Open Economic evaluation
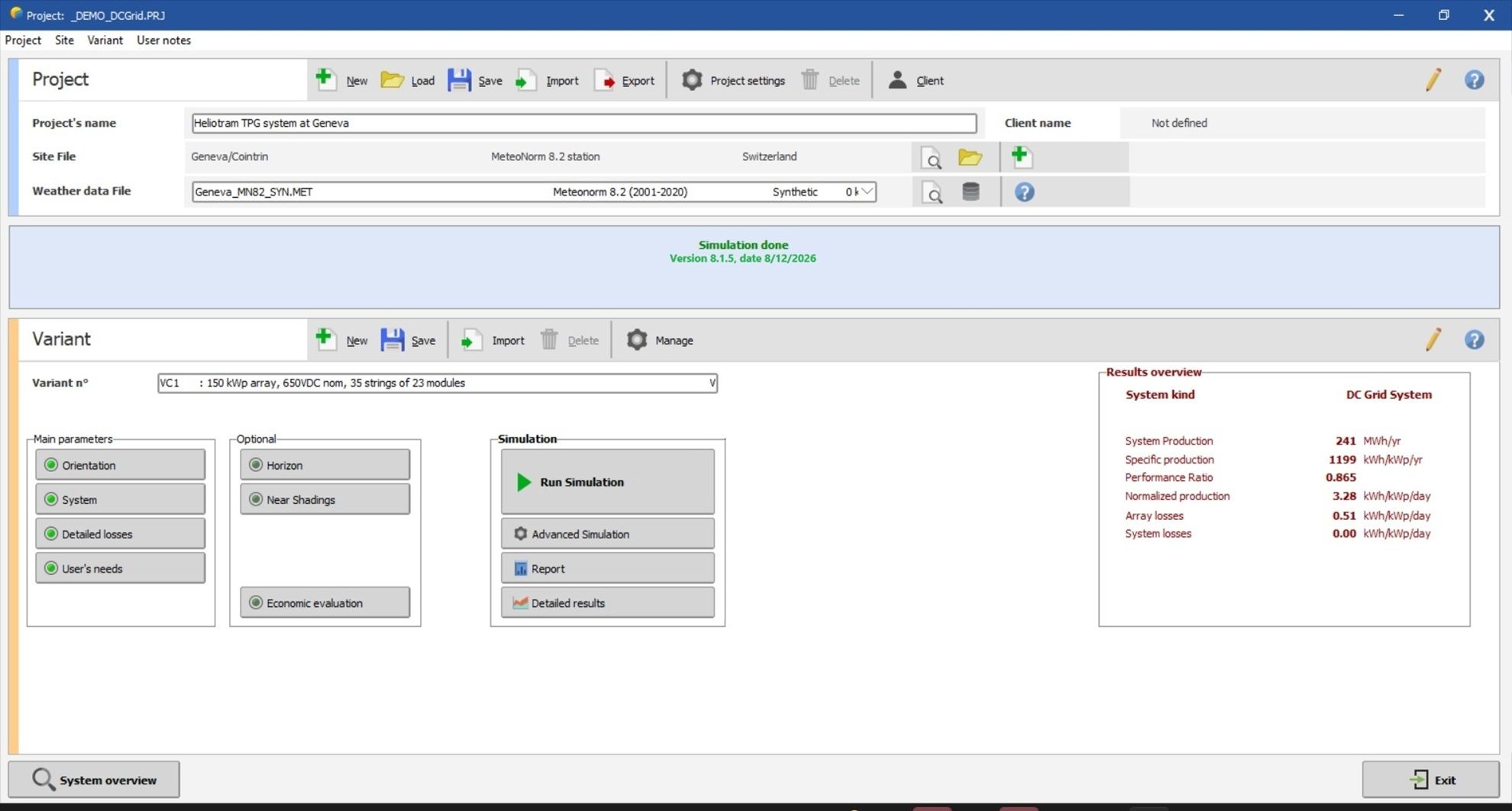Image resolution: width=1512 pixels, height=811 pixels. [x=325, y=603]
